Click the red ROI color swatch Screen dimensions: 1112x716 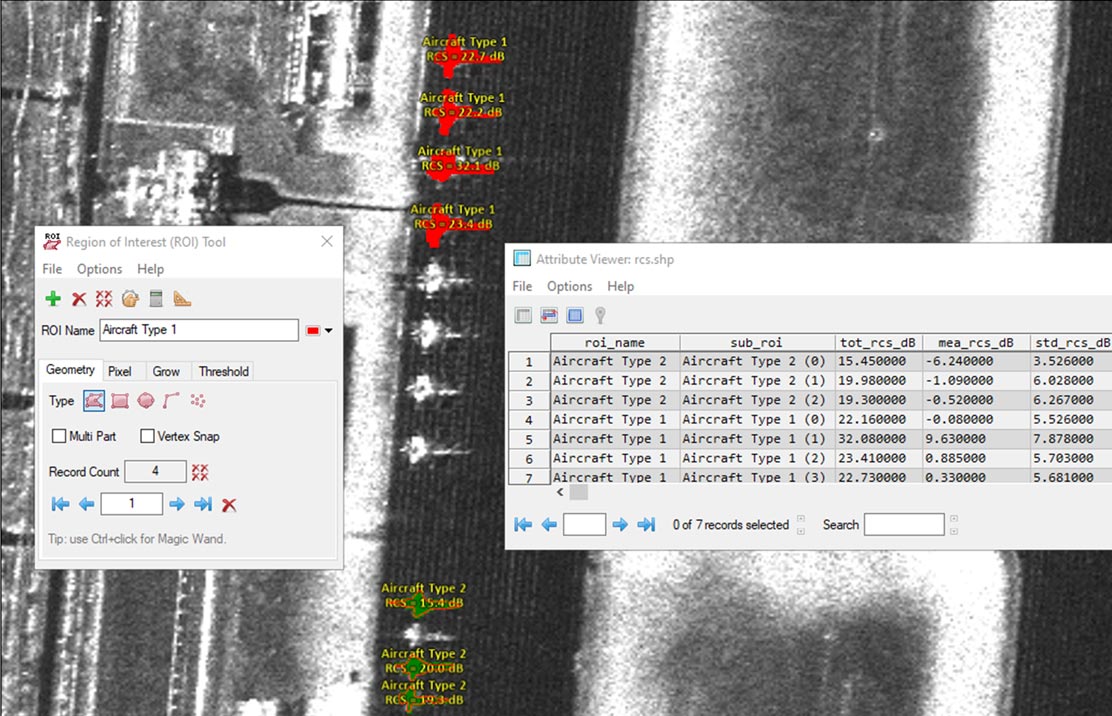pos(313,331)
